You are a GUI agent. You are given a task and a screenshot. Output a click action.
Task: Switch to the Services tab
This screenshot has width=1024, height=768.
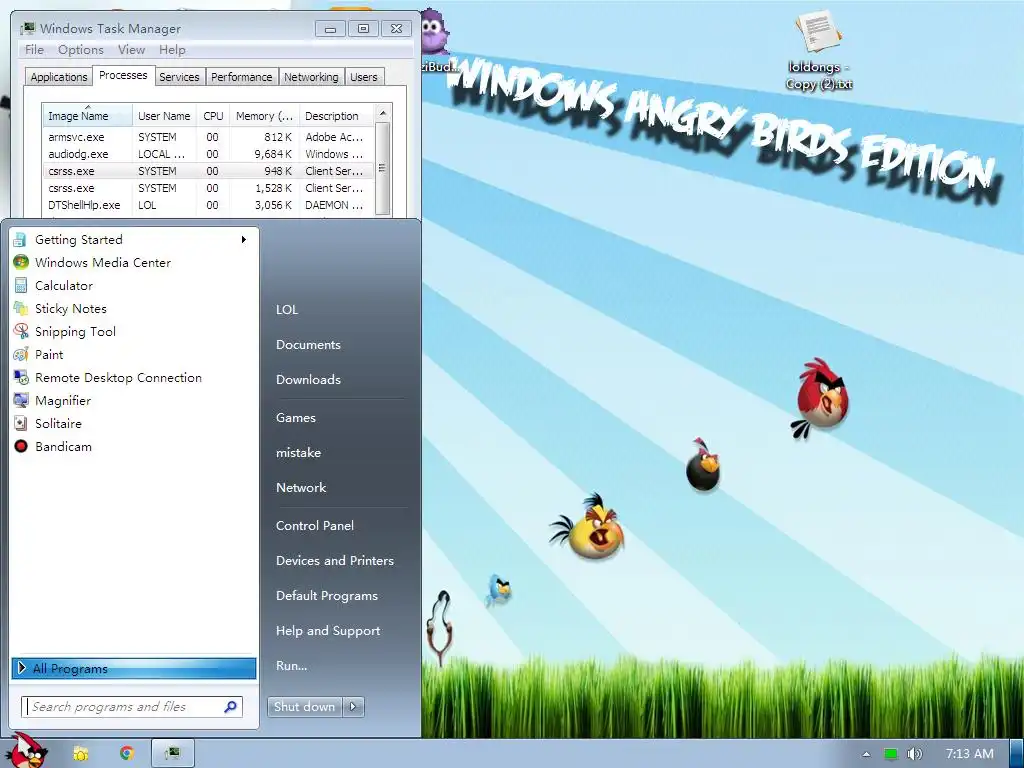click(179, 77)
